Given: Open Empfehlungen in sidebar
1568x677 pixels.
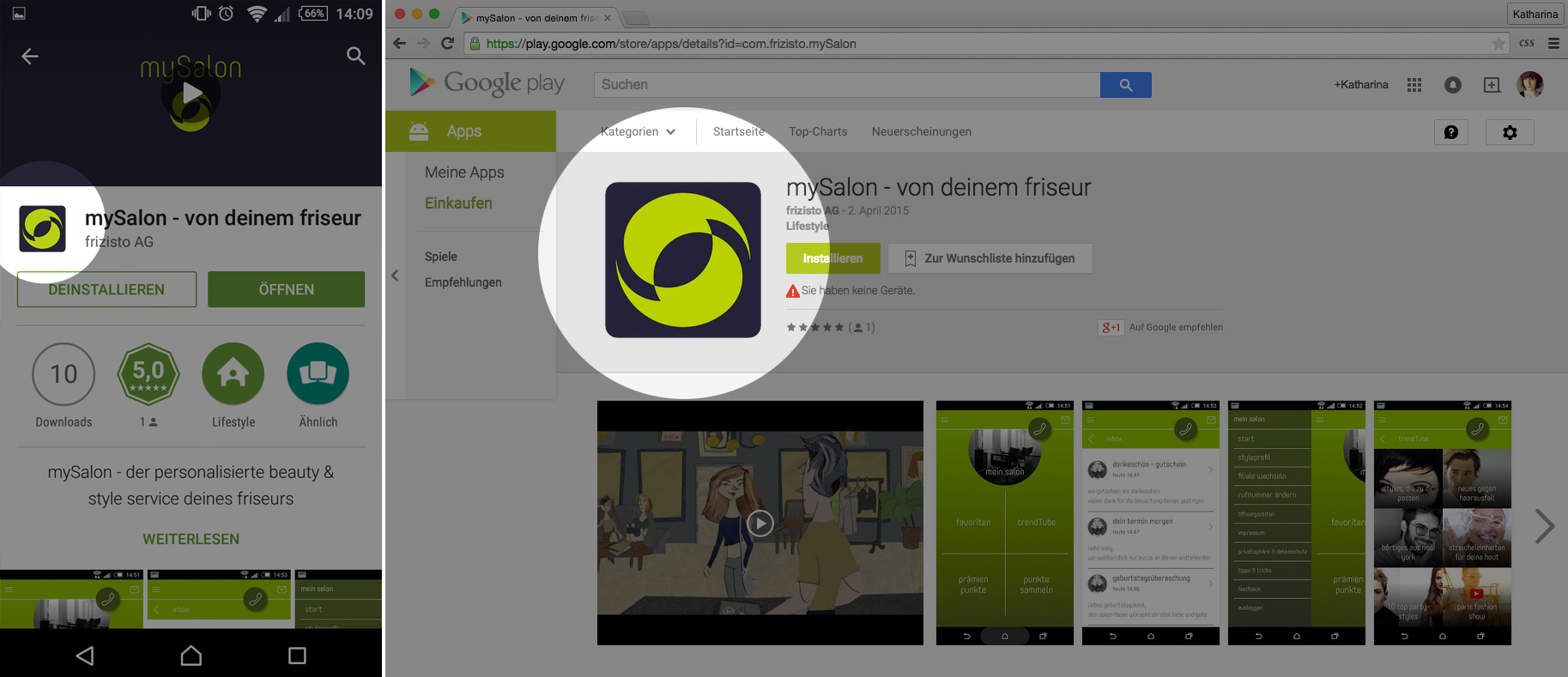Looking at the screenshot, I should click(x=463, y=282).
